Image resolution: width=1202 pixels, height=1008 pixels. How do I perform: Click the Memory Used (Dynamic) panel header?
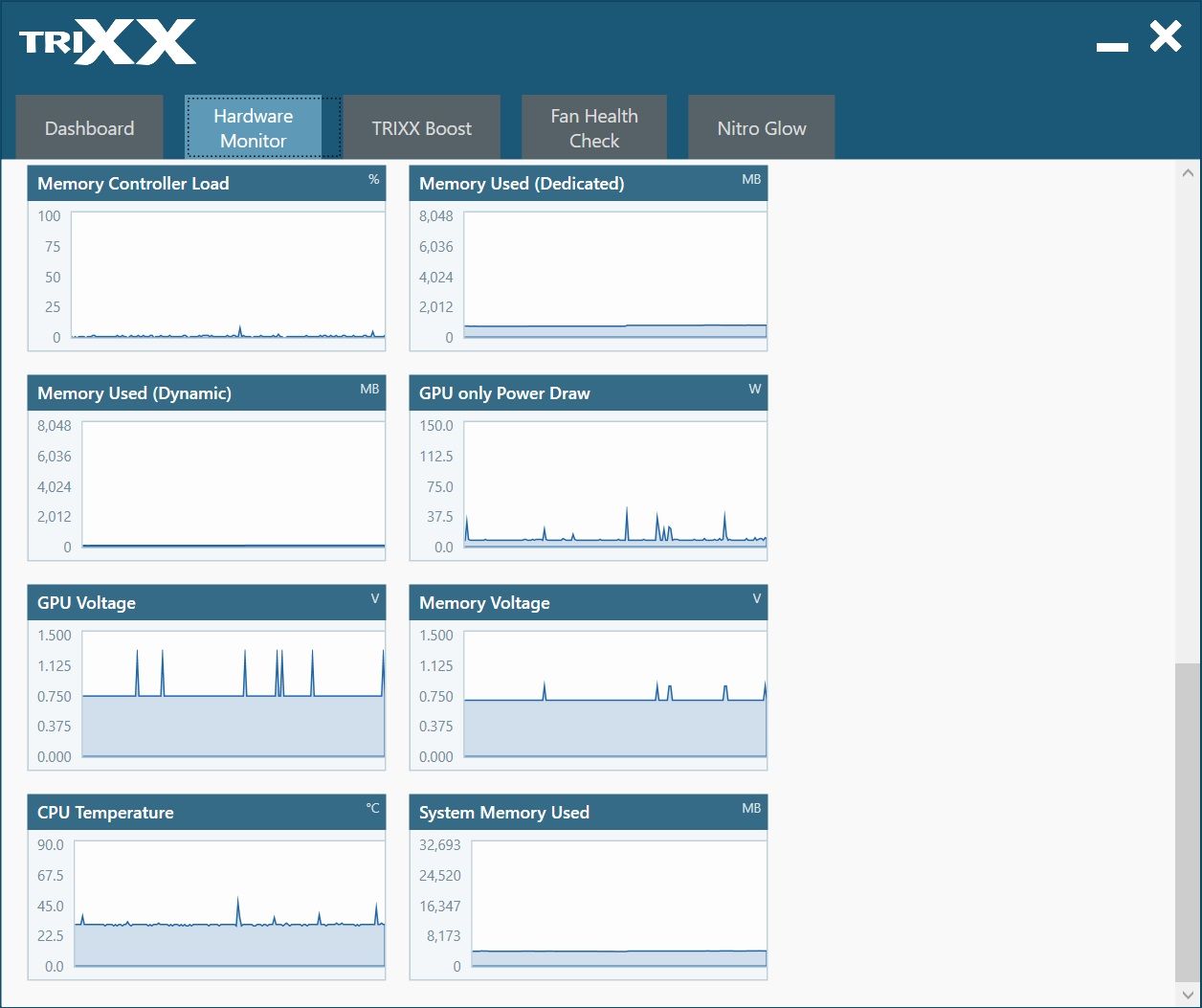207,392
